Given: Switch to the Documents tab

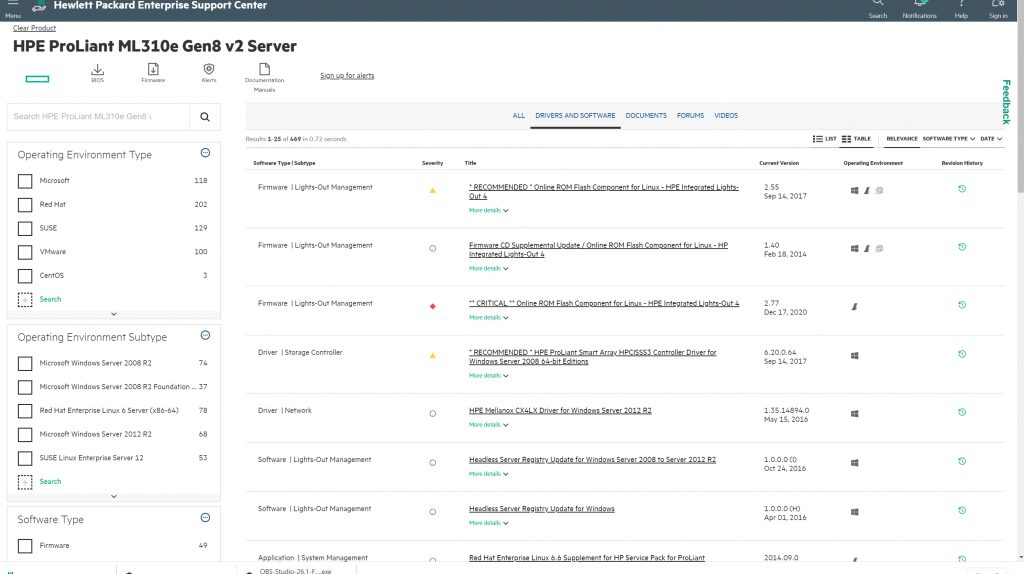Looking at the screenshot, I should coord(646,116).
